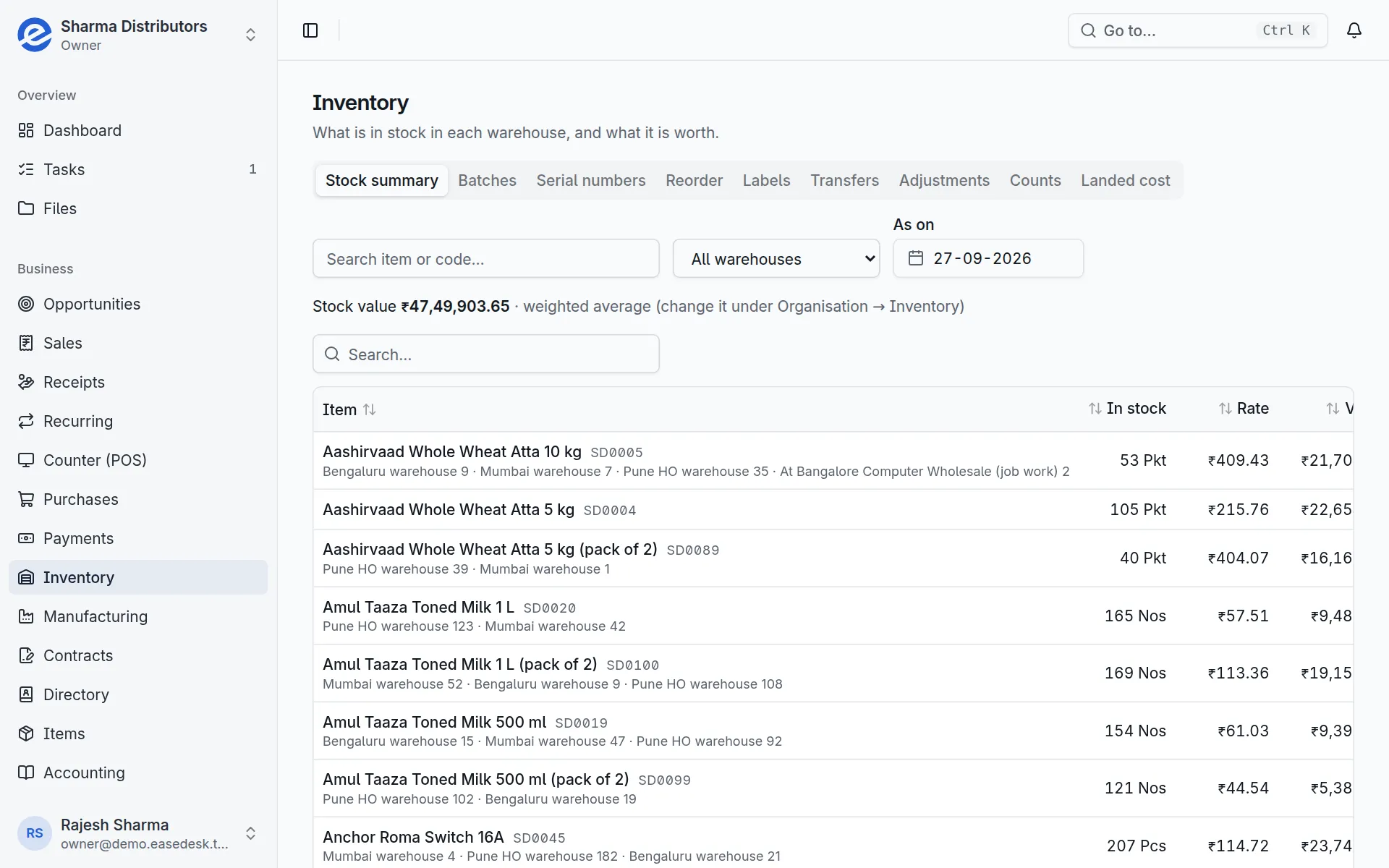This screenshot has width=1389, height=868.
Task: Click the table Search... field
Action: (x=486, y=354)
